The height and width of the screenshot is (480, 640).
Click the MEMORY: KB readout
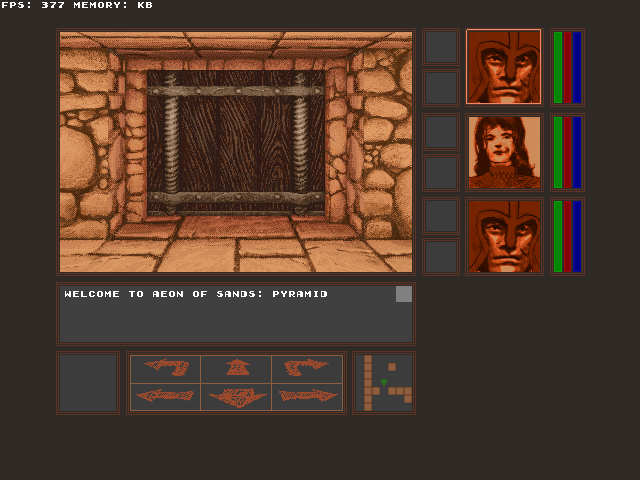pos(113,5)
